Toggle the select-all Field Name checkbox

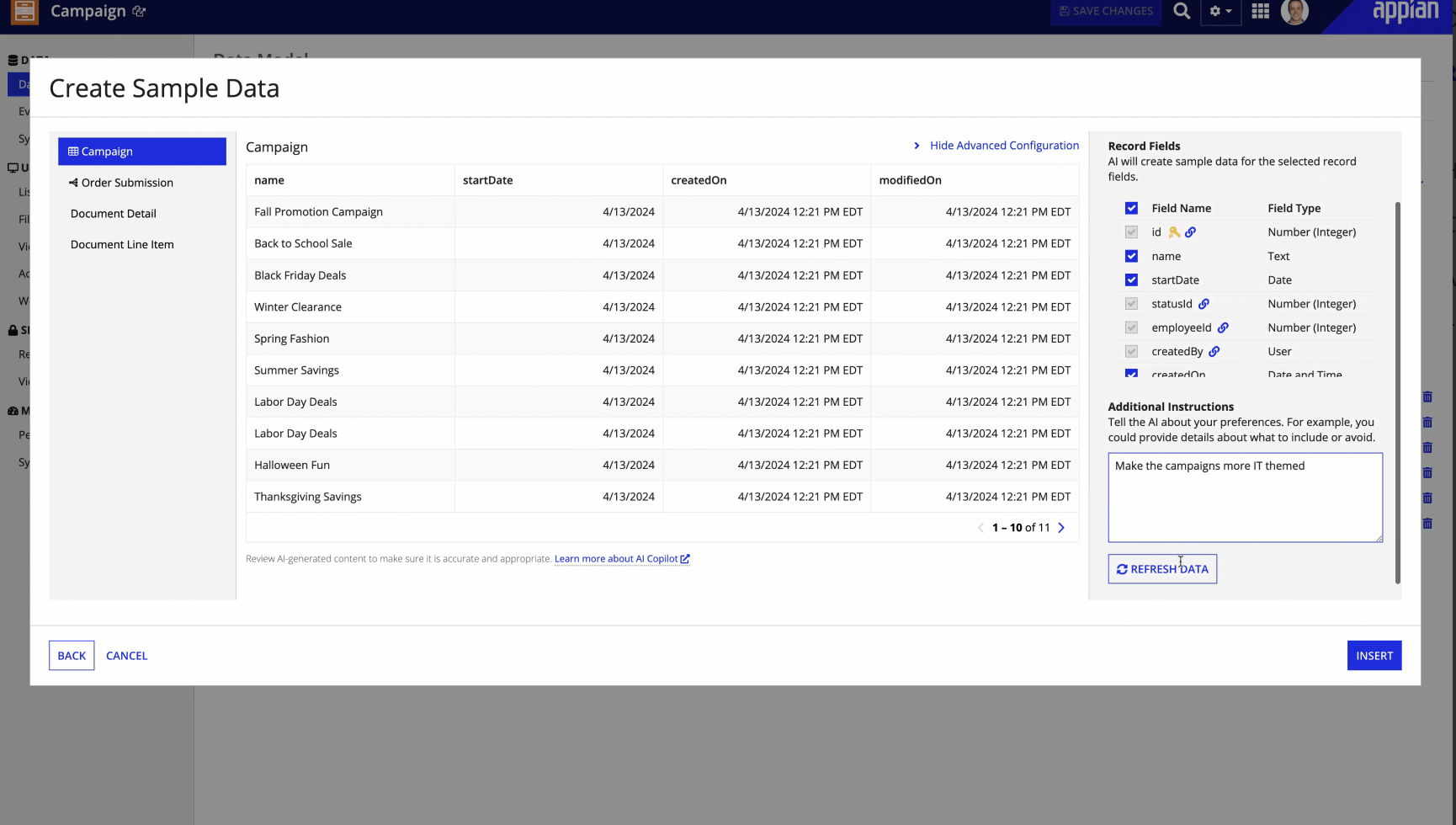[x=1131, y=207]
